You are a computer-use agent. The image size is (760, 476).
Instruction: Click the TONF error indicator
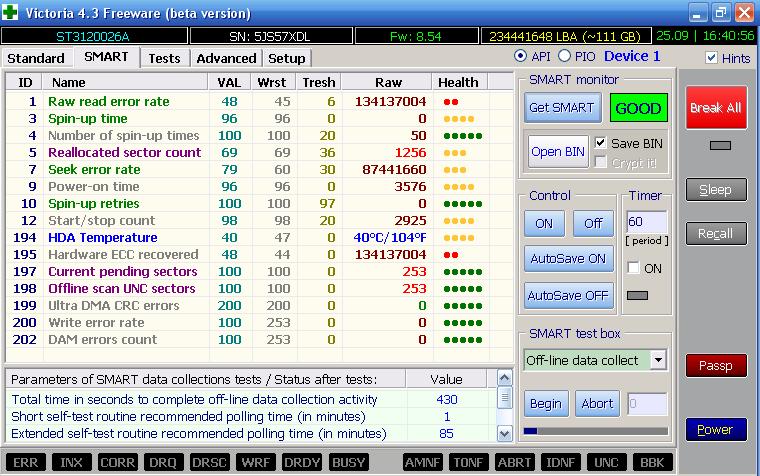(468, 462)
